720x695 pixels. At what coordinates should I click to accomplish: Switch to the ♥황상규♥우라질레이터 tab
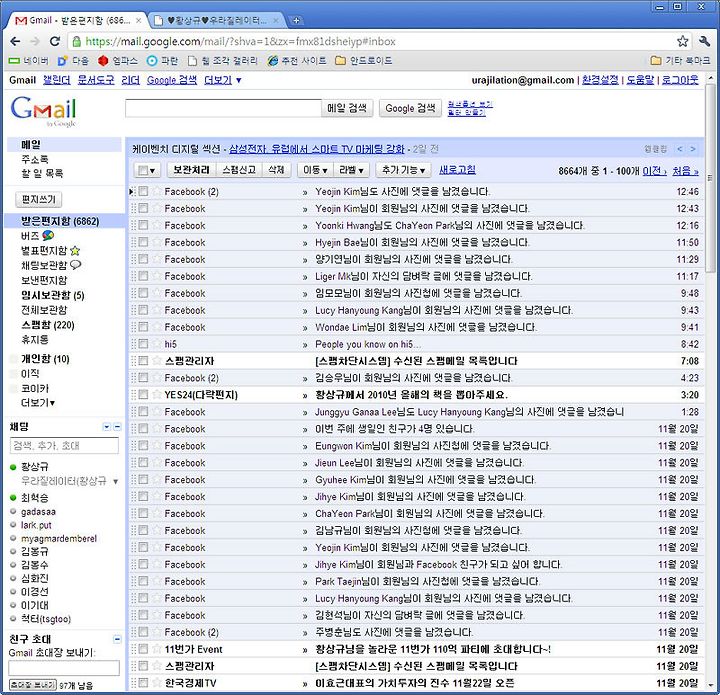click(x=216, y=20)
